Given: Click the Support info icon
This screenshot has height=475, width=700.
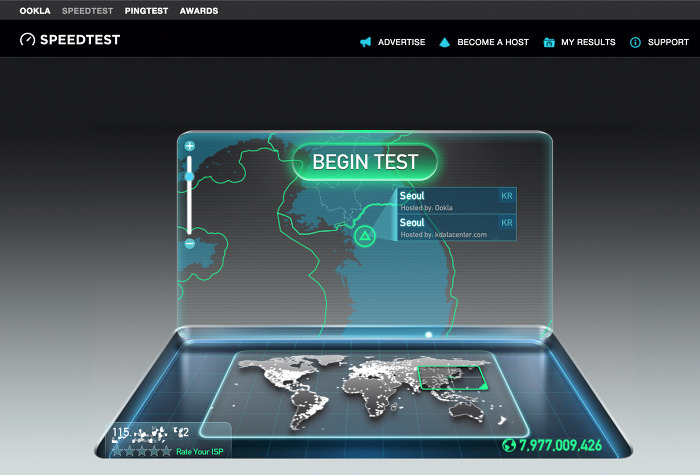Looking at the screenshot, I should tap(635, 42).
